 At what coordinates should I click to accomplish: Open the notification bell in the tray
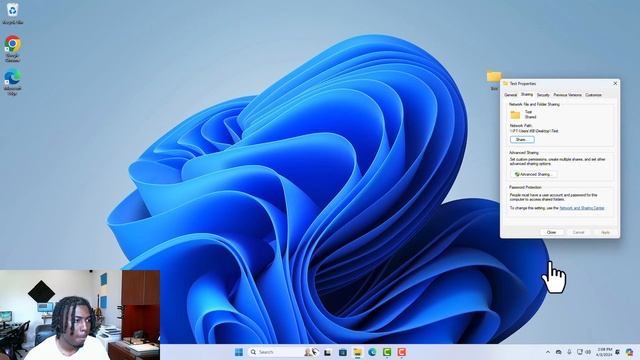618,352
